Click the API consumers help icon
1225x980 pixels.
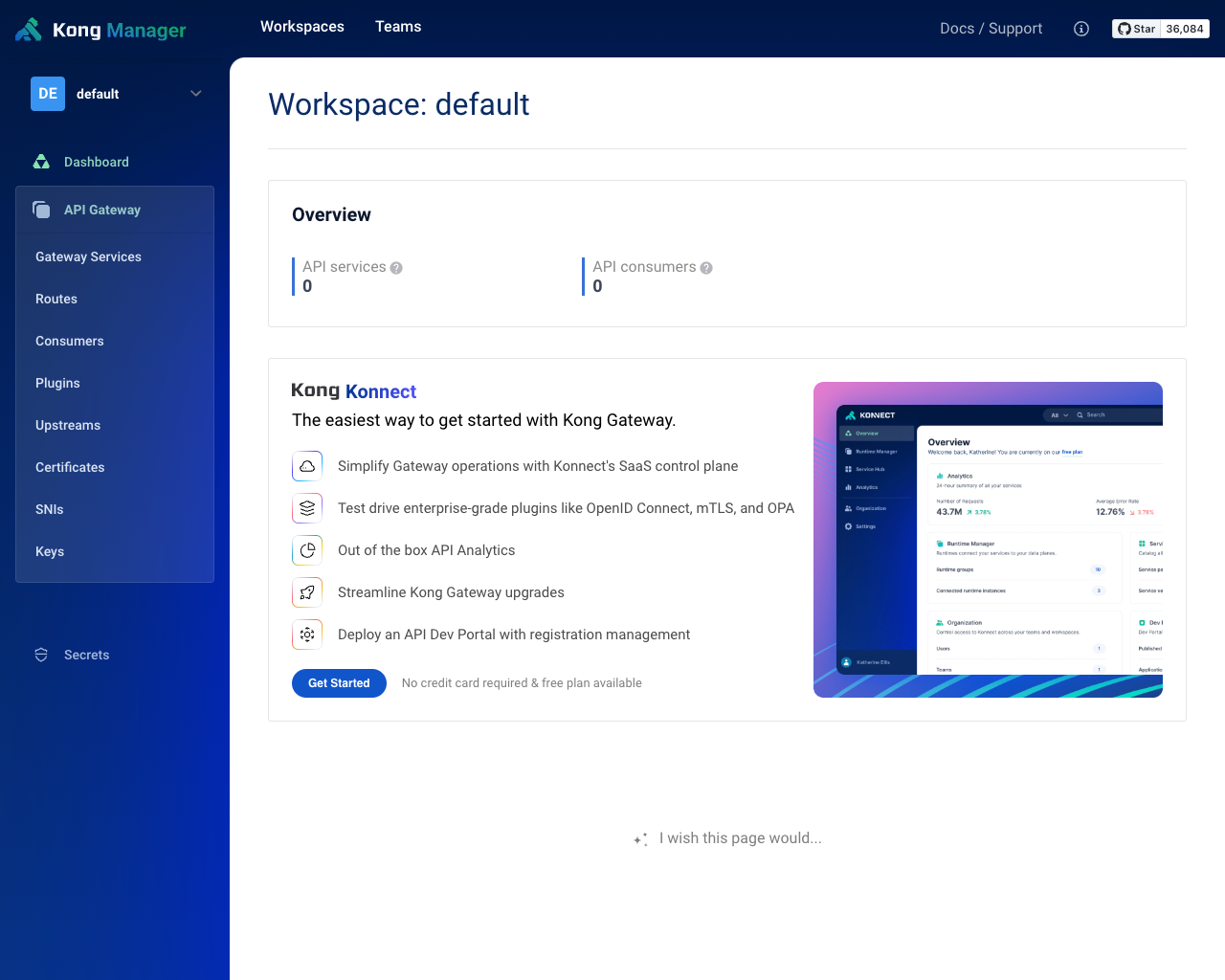click(x=706, y=268)
